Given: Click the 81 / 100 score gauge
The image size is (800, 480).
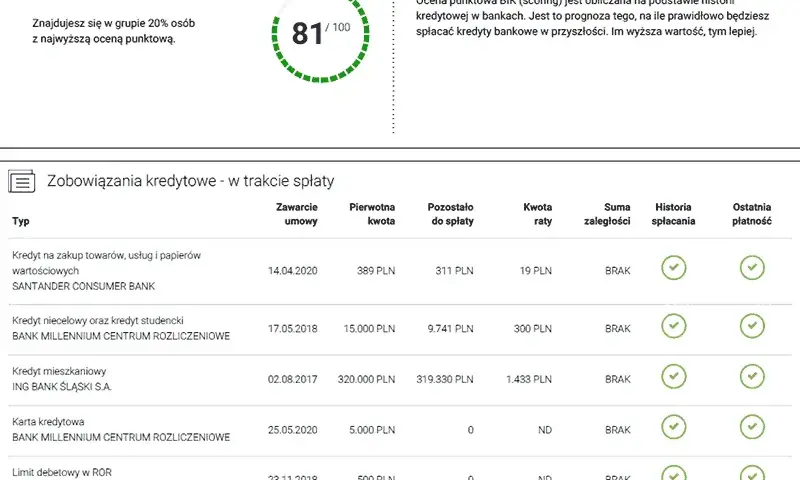Looking at the screenshot, I should (x=320, y=34).
